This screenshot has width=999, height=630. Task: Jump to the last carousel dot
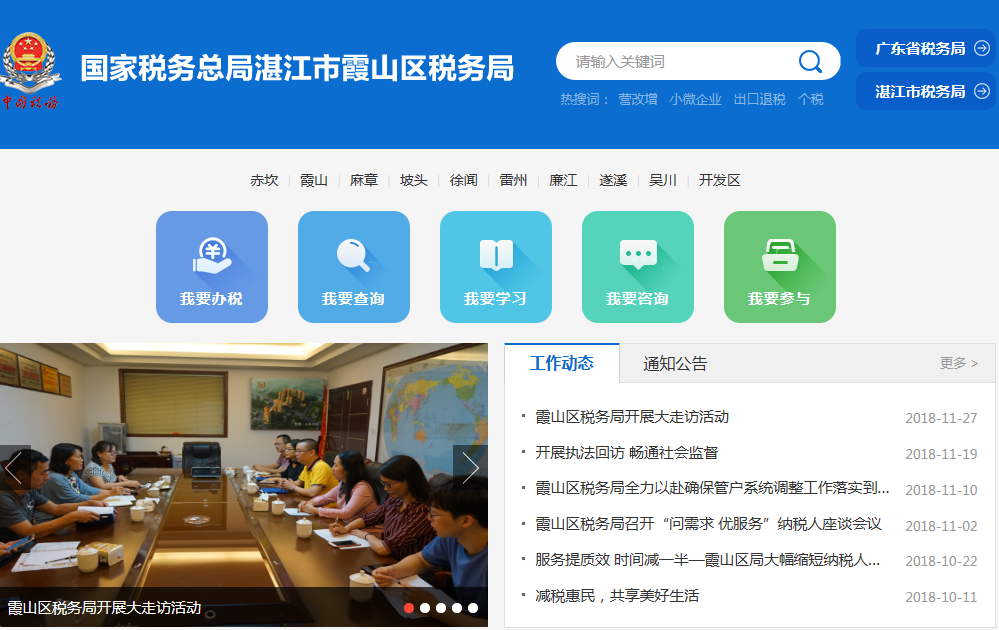tap(473, 608)
